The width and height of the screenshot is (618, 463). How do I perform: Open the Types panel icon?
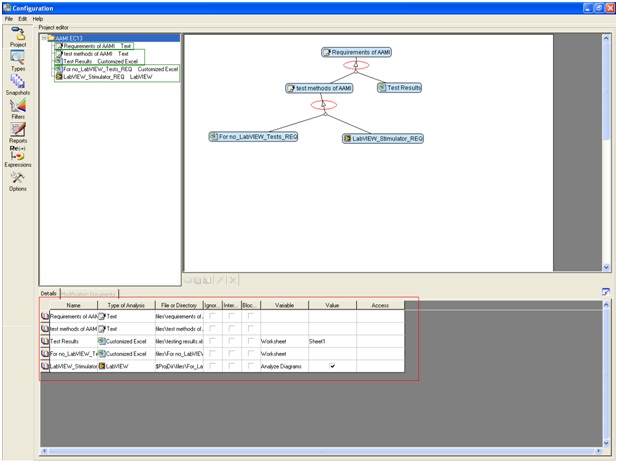17,59
